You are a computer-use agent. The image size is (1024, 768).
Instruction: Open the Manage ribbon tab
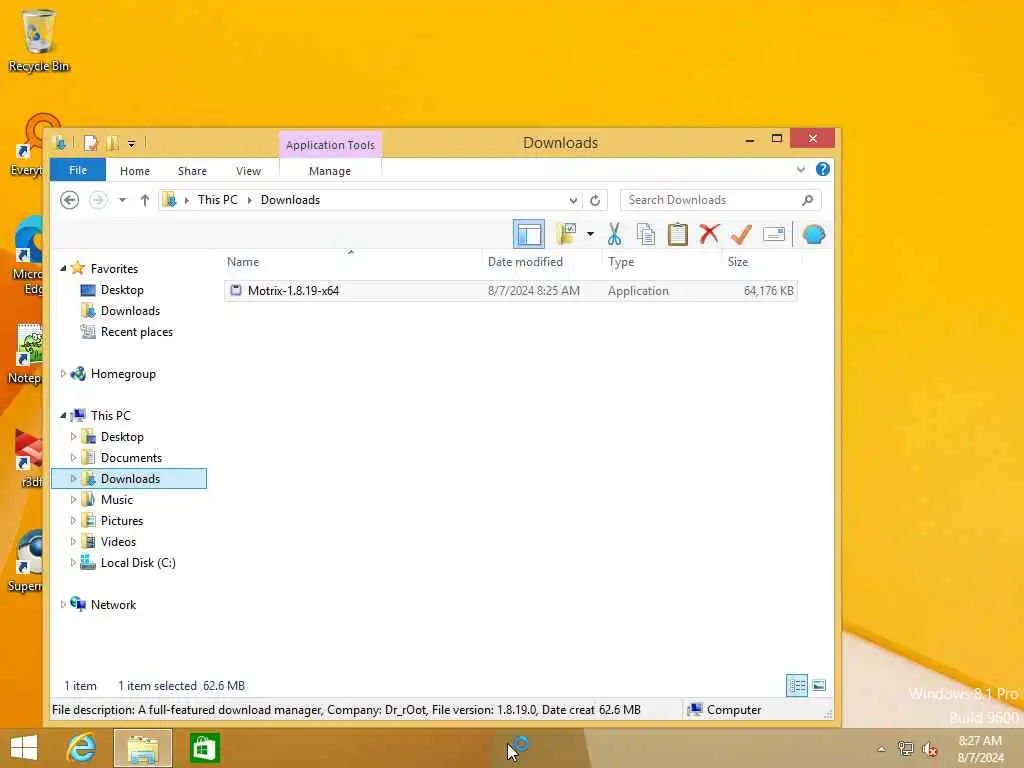pos(330,170)
